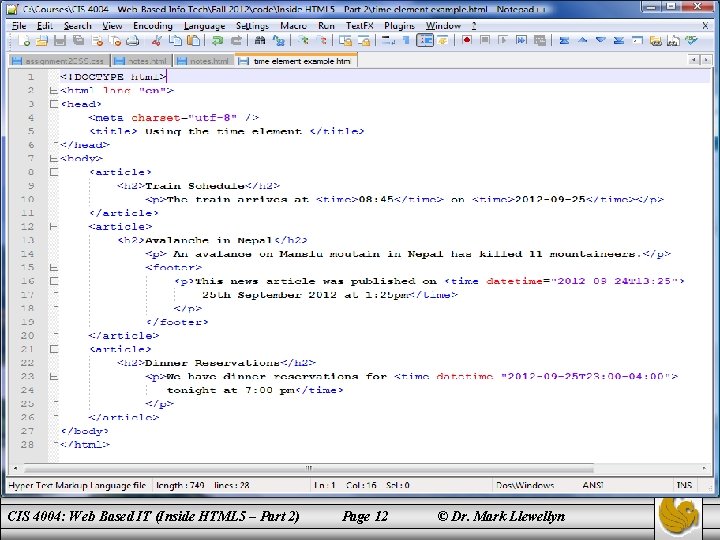Image resolution: width=720 pixels, height=540 pixels.
Task: Collapse the body fold marker on line 7
Action: (x=54, y=158)
